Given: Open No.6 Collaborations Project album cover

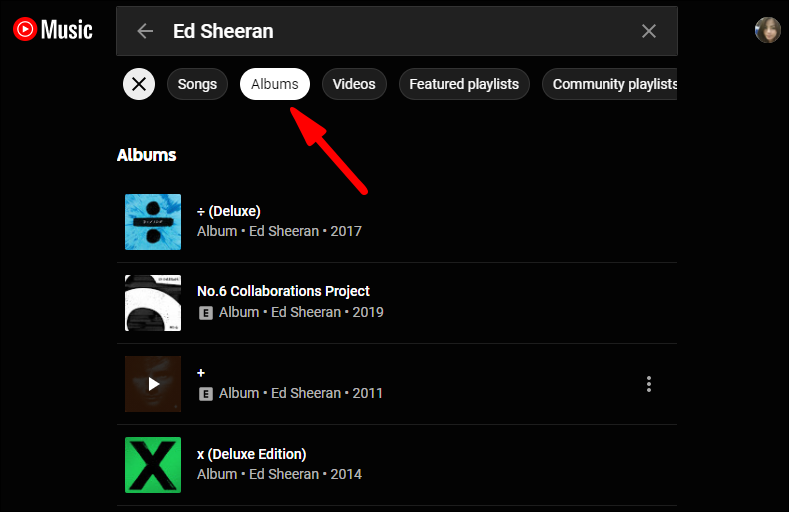Looking at the screenshot, I should [153, 303].
